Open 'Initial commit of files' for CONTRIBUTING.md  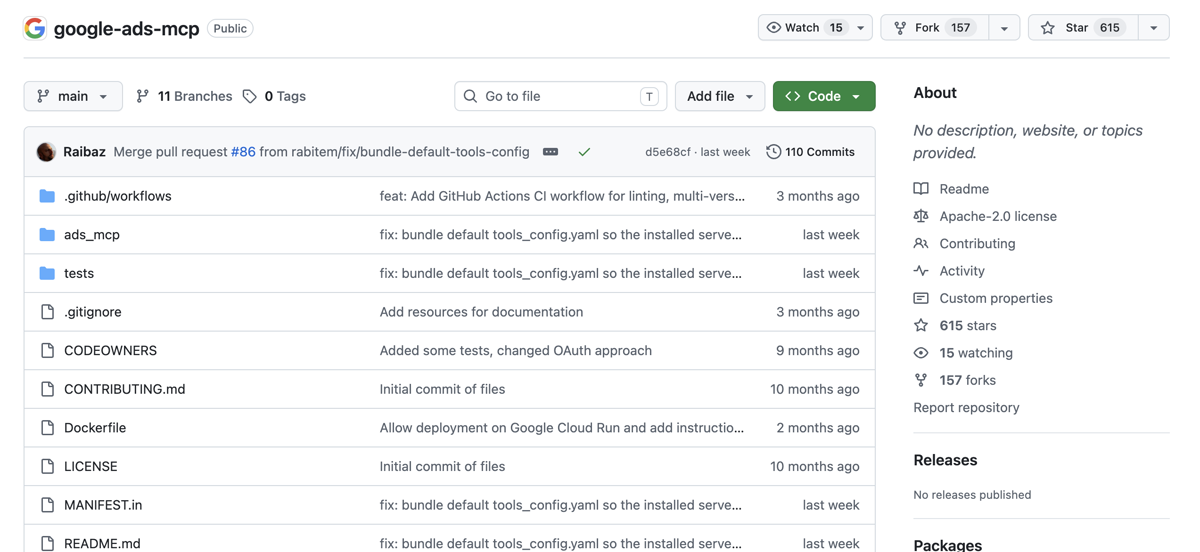point(442,389)
